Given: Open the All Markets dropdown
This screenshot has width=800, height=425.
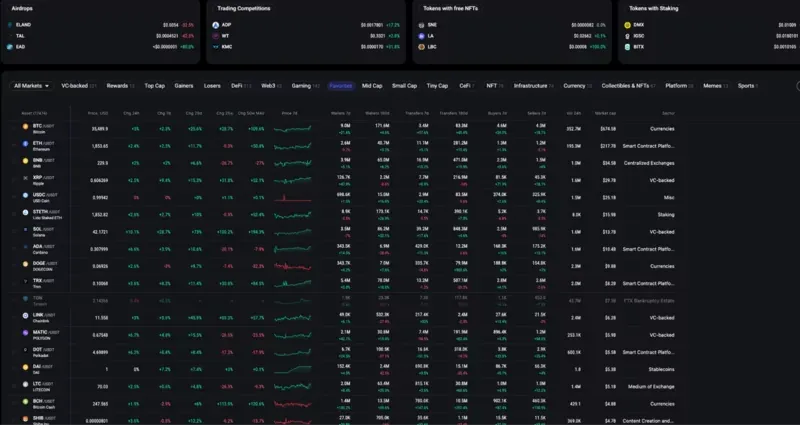Looking at the screenshot, I should pyautogui.click(x=31, y=86).
